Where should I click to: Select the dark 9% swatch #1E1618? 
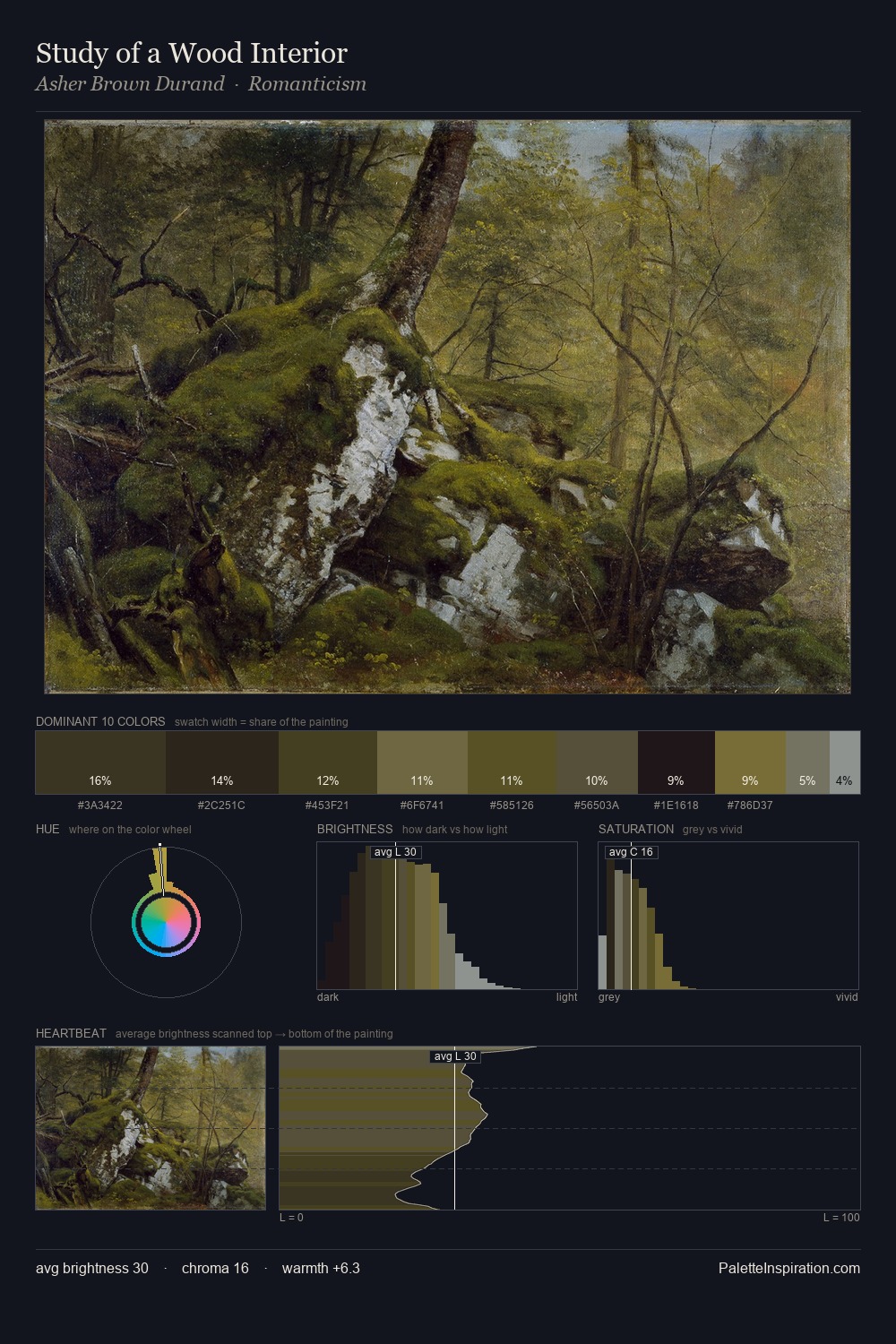(676, 762)
